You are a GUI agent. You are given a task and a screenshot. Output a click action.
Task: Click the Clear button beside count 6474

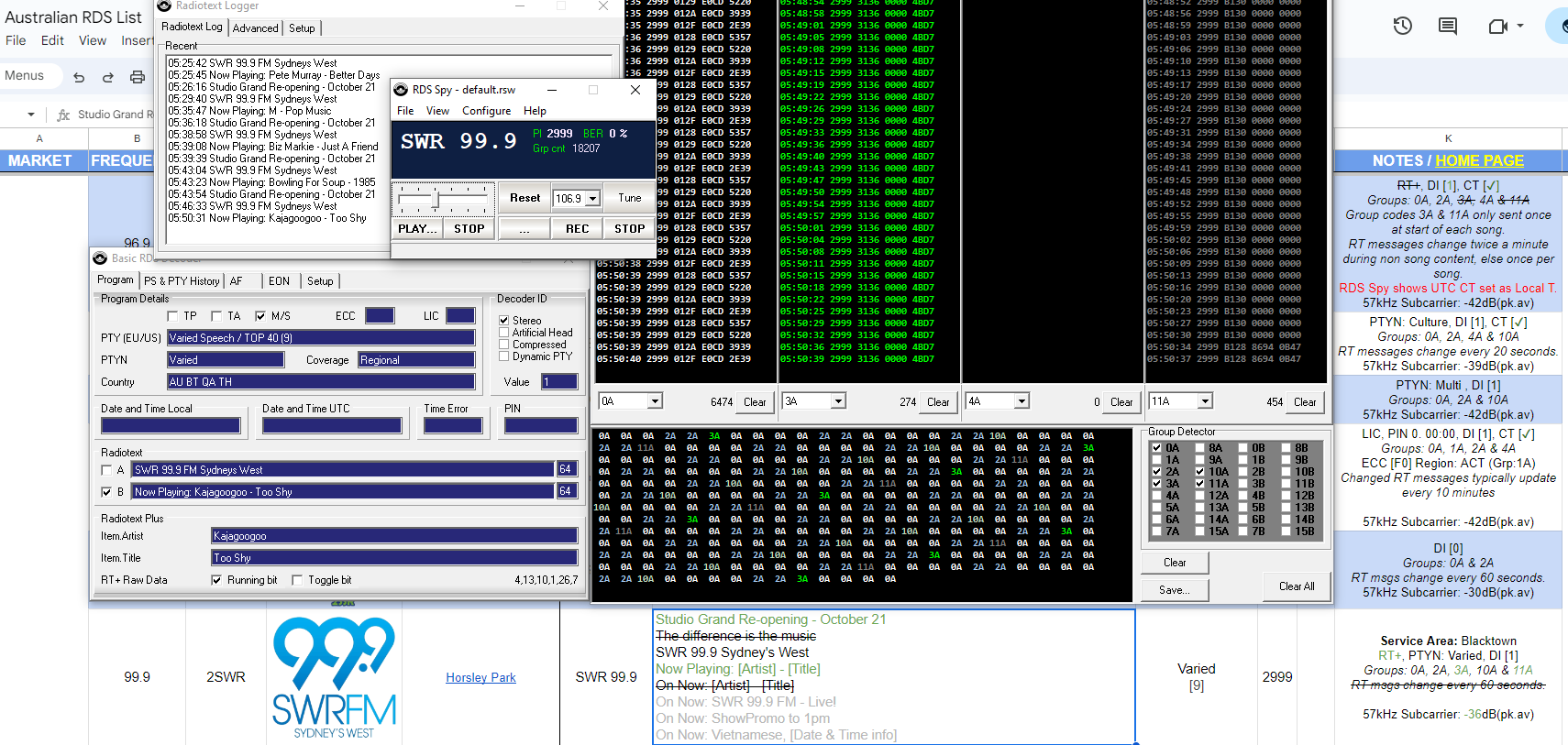[x=755, y=402]
